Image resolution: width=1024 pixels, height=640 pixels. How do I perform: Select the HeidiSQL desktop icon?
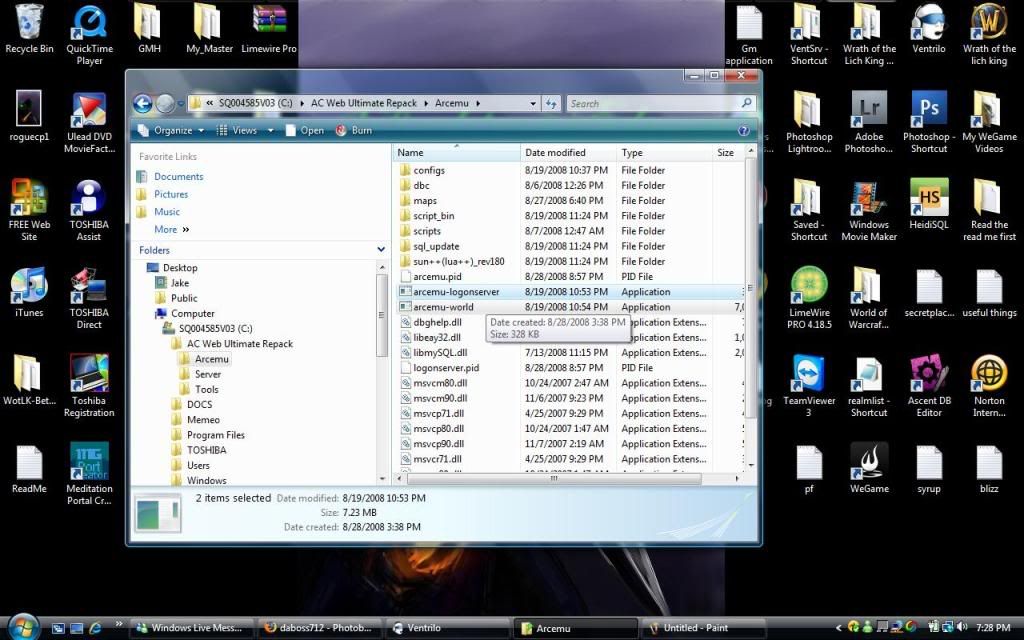coord(929,205)
